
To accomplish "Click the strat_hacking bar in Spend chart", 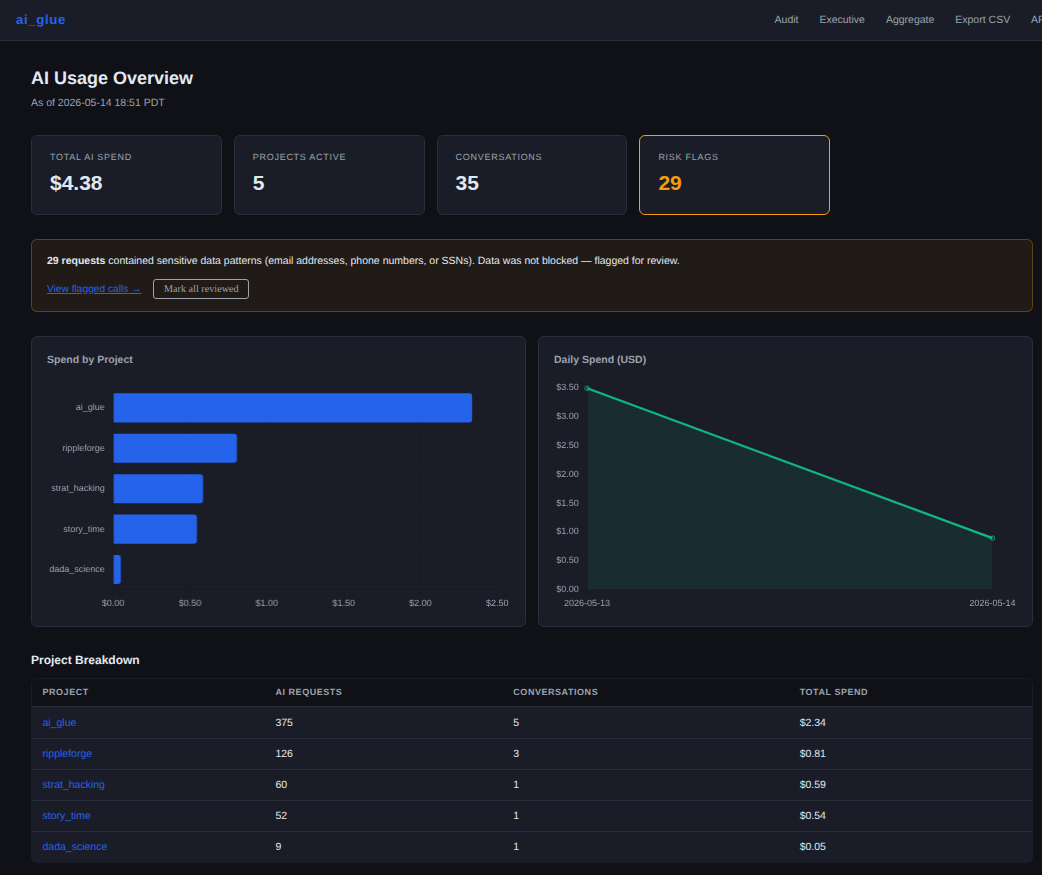I will (158, 488).
